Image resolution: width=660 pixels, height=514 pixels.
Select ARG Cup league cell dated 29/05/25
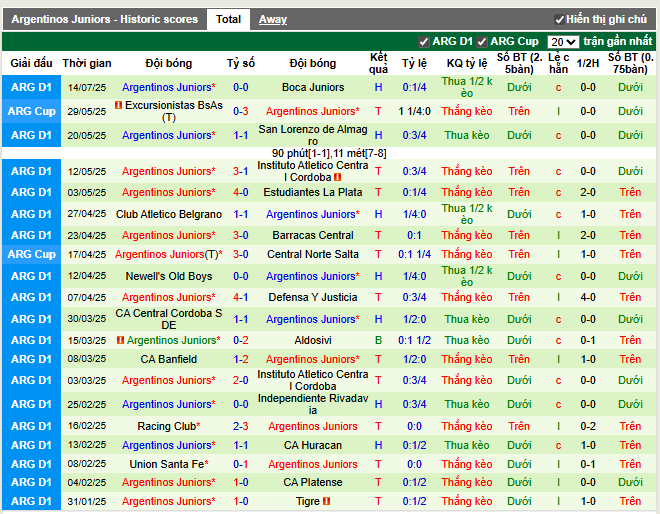click(32, 111)
